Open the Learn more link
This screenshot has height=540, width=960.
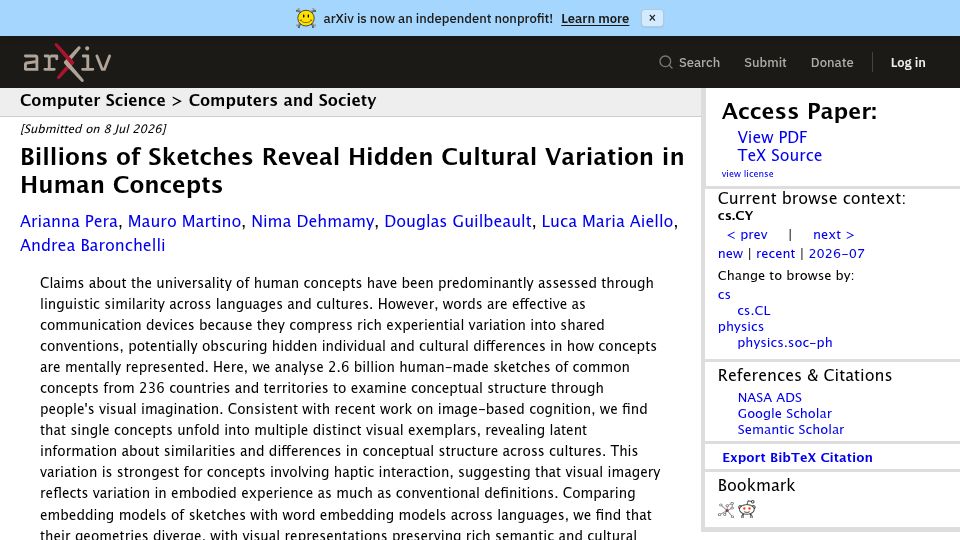click(594, 19)
